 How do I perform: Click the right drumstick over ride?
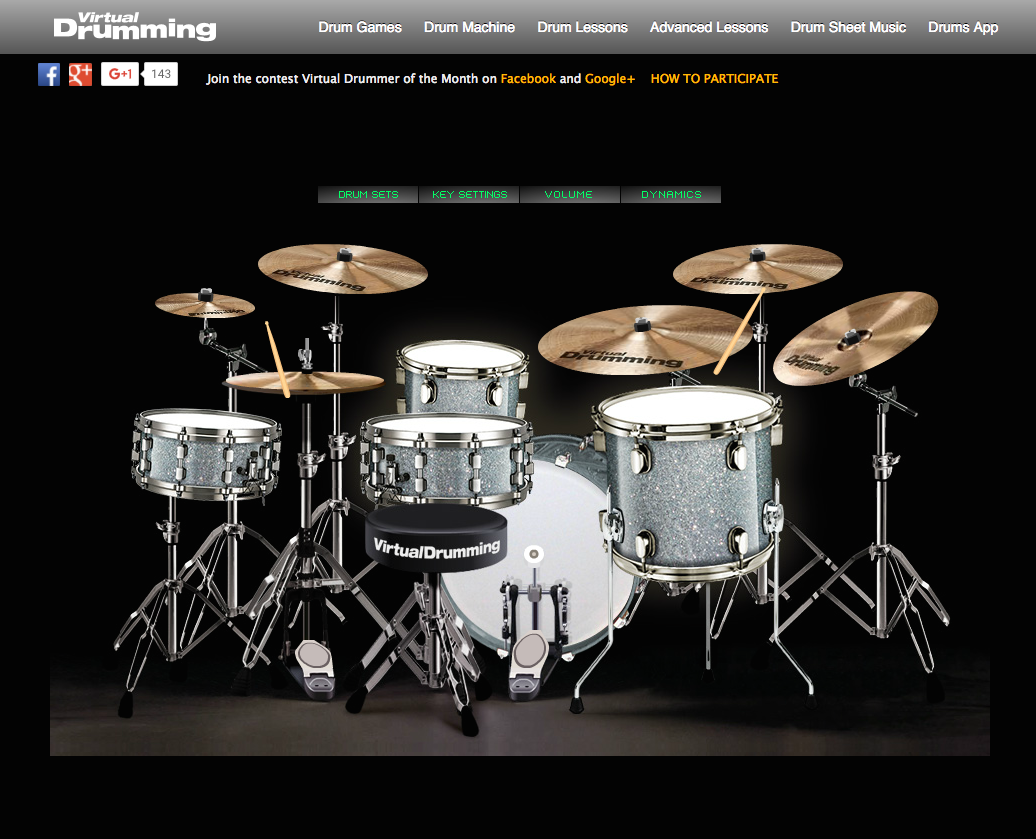click(x=739, y=332)
